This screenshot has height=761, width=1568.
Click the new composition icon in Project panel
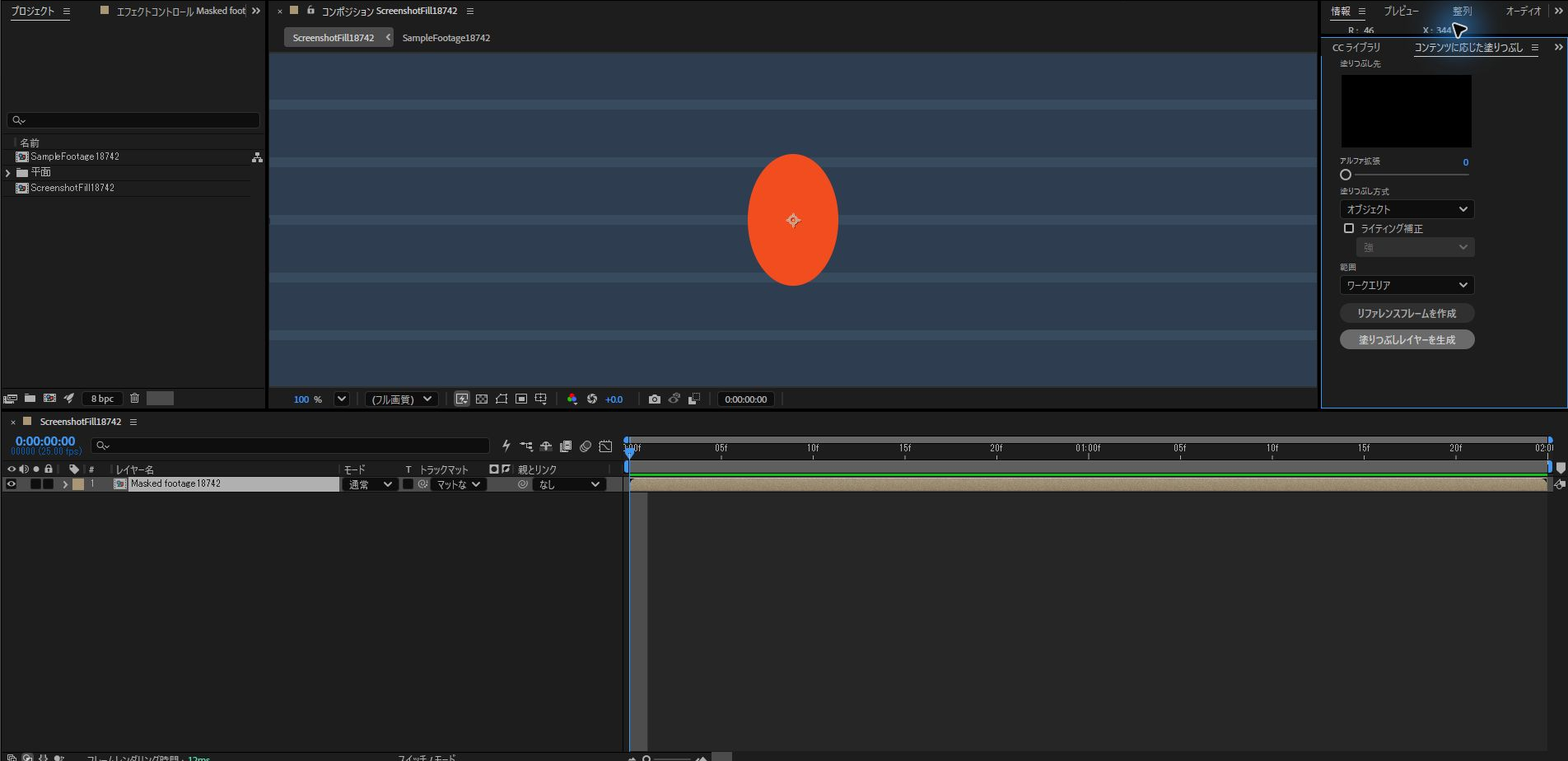tap(49, 398)
